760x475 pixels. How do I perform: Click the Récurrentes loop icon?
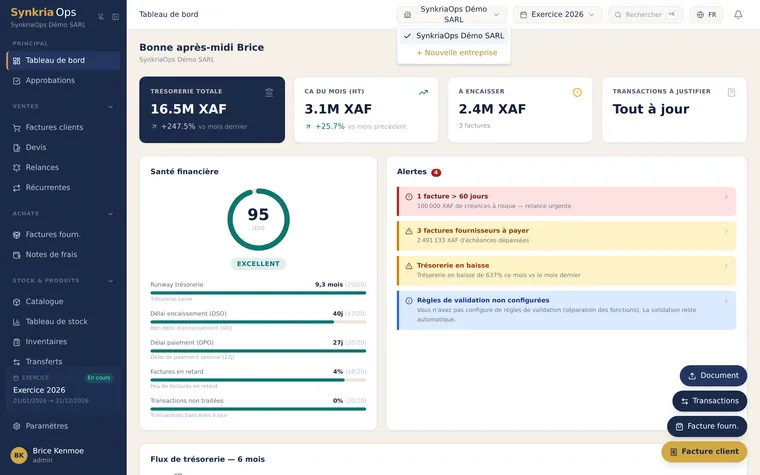[16, 188]
